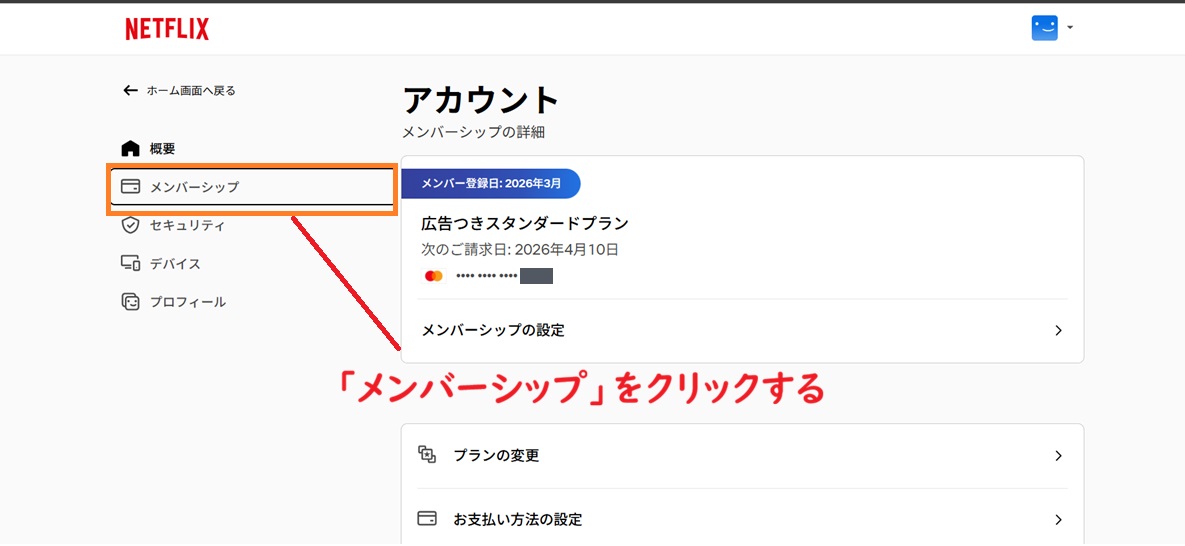Screen dimensions: 1185x546
Task: Click the back arrow icon
Action: click(130, 91)
